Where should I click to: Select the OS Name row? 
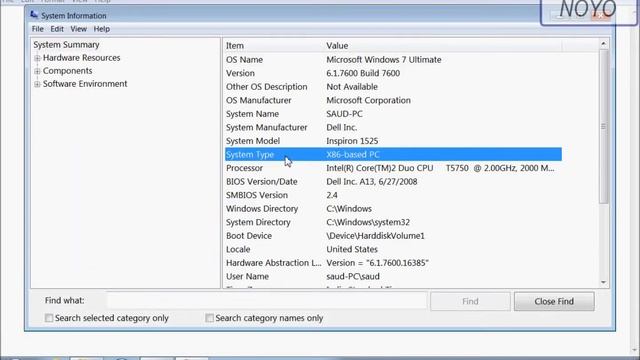coord(393,60)
